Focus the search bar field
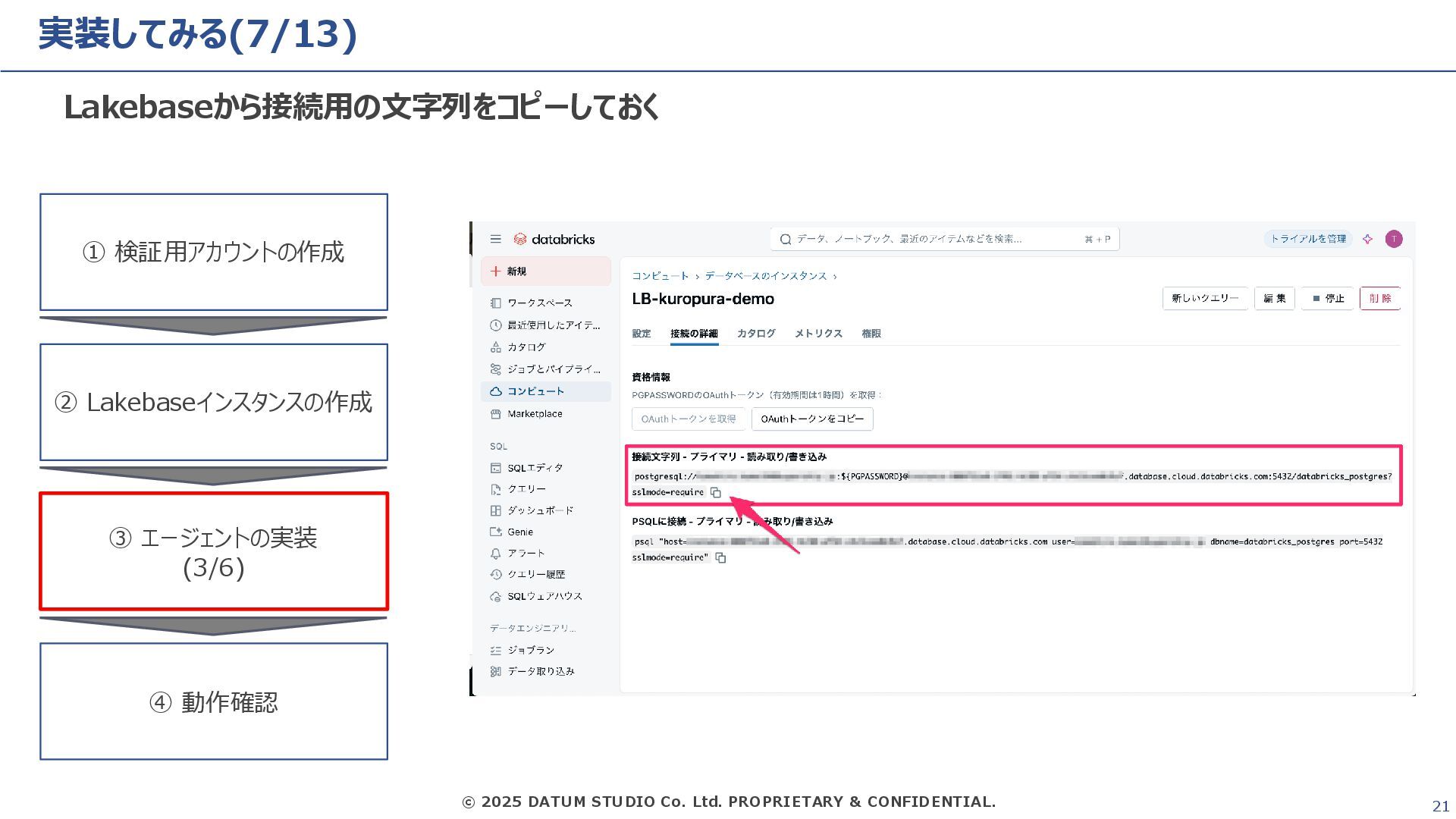The height and width of the screenshot is (819, 1456). click(x=945, y=239)
